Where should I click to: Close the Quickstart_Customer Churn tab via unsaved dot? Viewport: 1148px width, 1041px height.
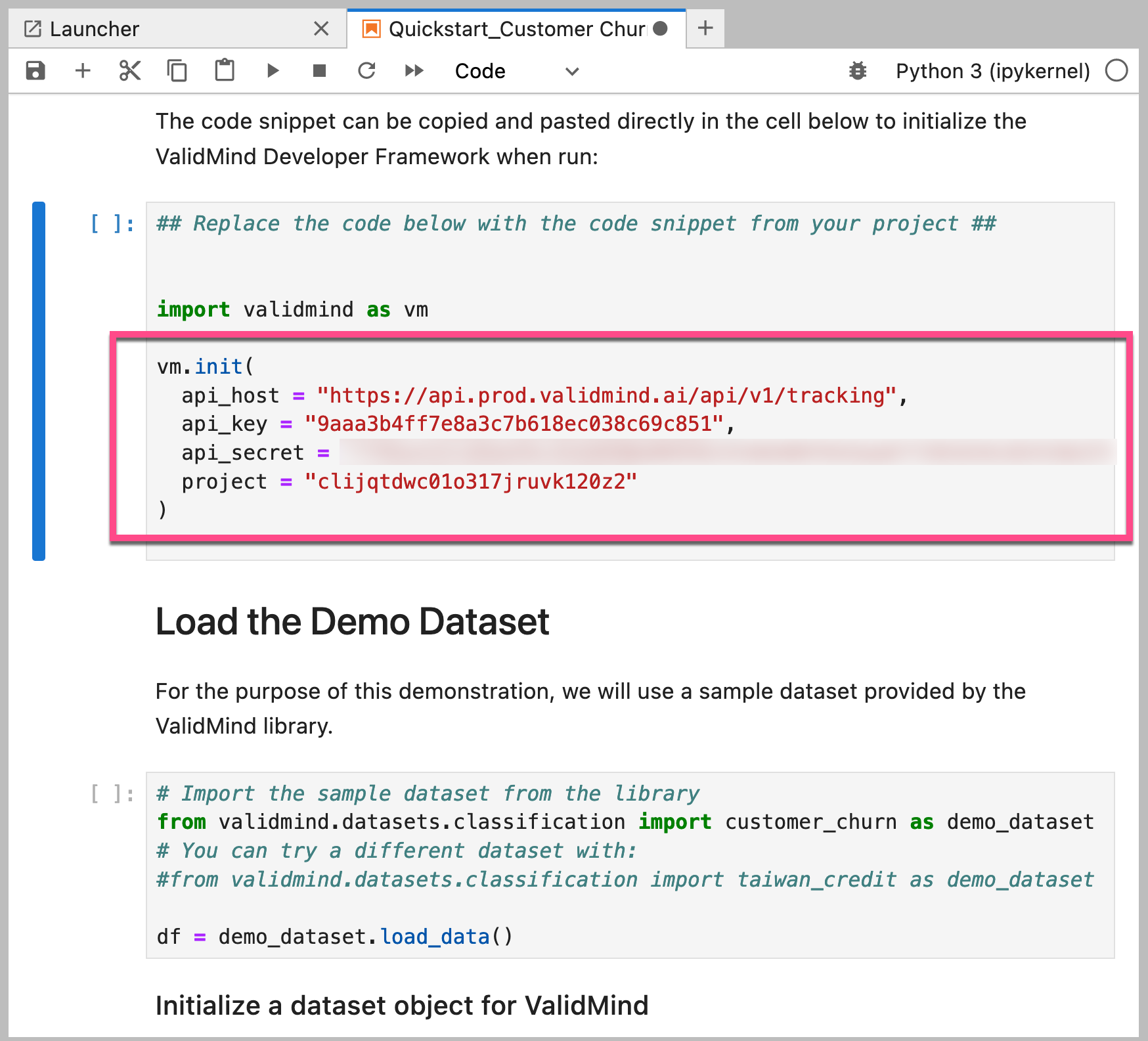tap(661, 28)
